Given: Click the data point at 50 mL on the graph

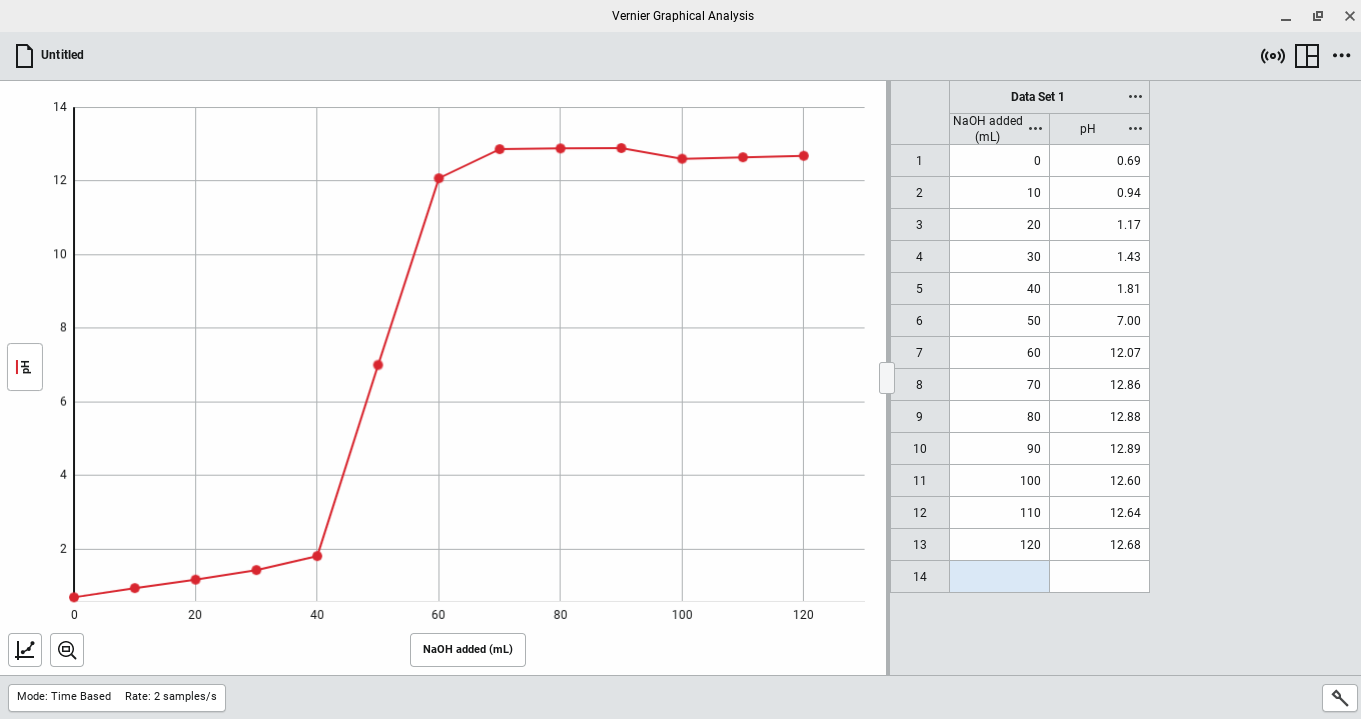Looking at the screenshot, I should (378, 365).
